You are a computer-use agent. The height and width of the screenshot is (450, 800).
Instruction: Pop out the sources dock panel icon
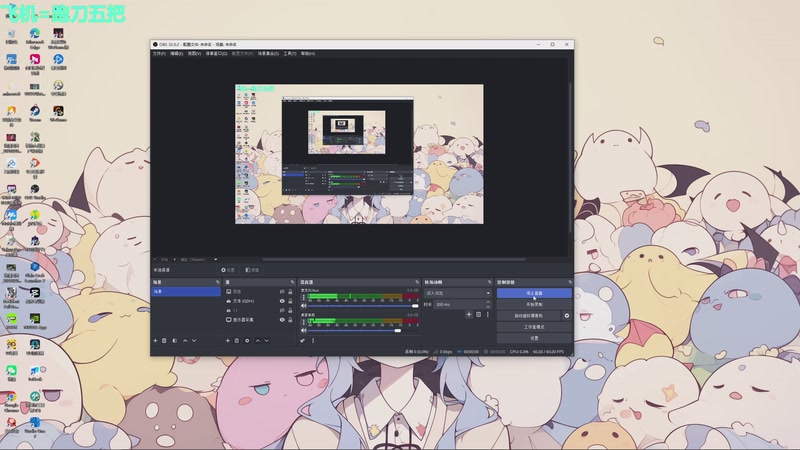tap(292, 282)
